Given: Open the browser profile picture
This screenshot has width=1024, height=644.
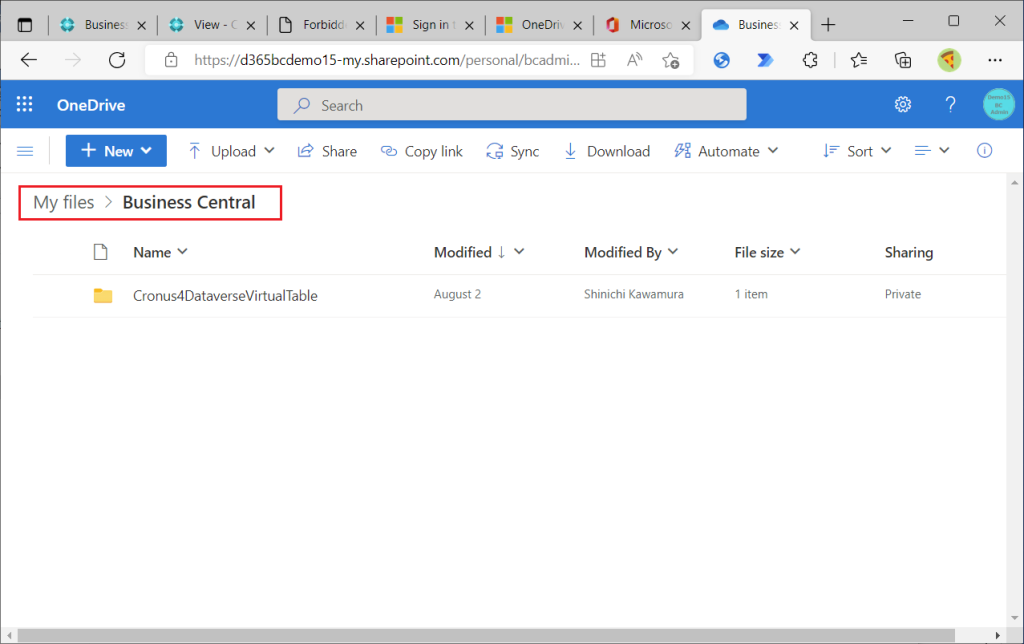Looking at the screenshot, I should pos(949,60).
